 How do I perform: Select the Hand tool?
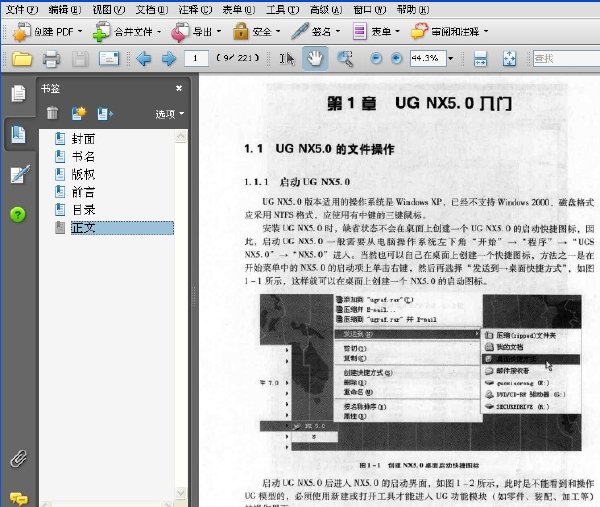coord(315,59)
